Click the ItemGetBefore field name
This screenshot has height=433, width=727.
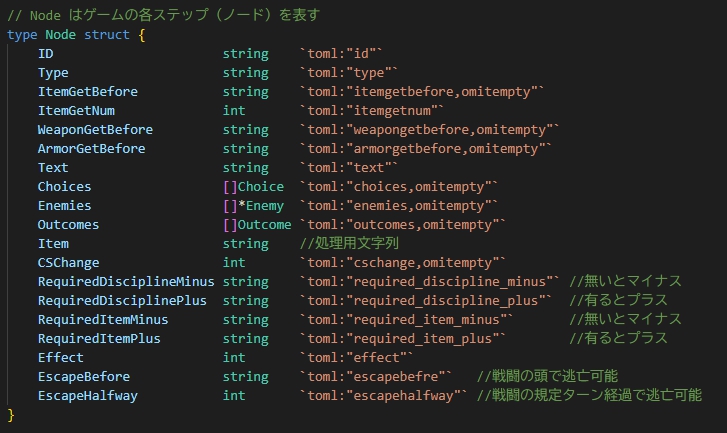click(x=88, y=92)
